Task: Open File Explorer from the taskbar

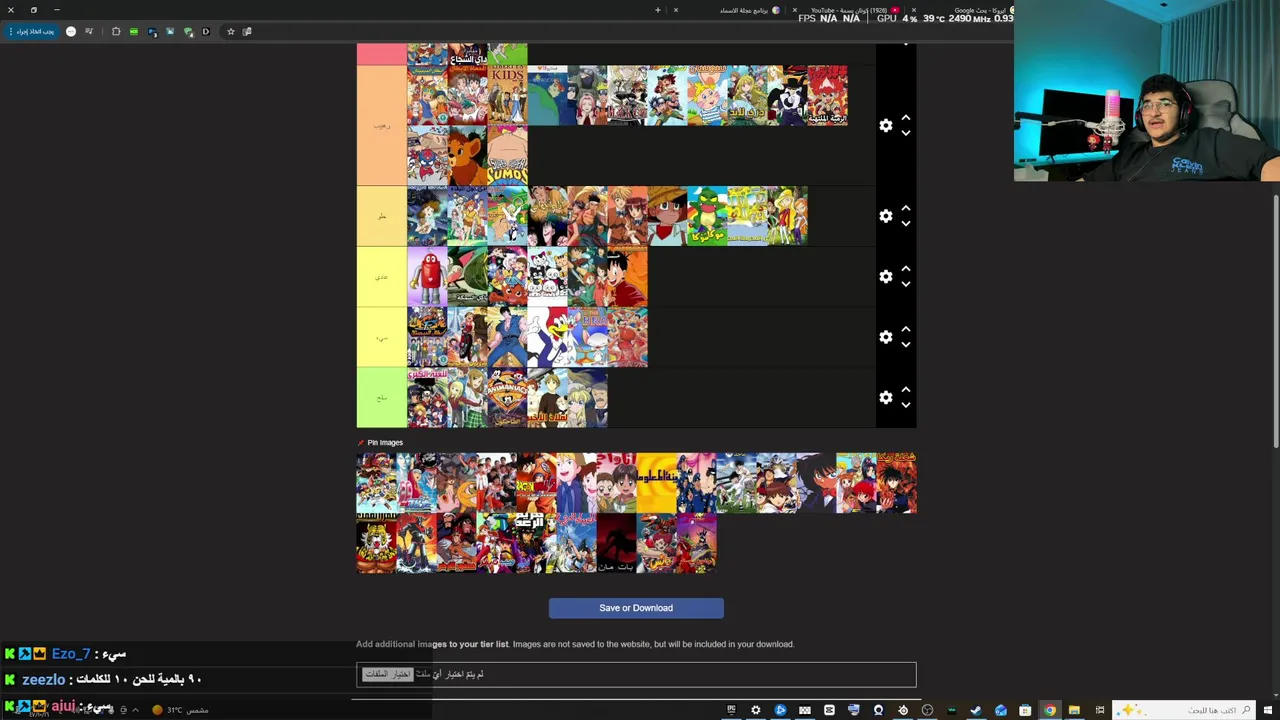Action: [1074, 710]
